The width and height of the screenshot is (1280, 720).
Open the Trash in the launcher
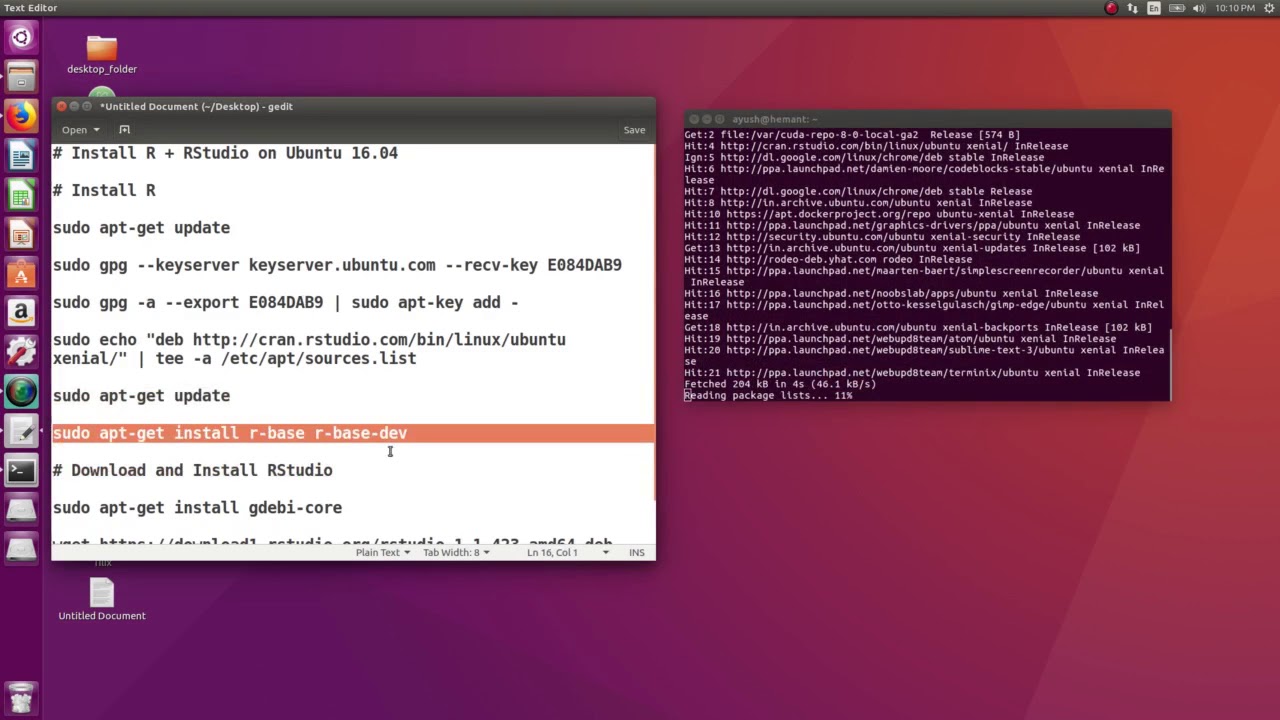click(x=21, y=697)
